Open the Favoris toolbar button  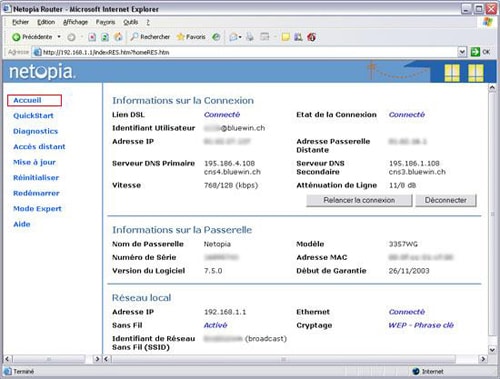point(191,37)
